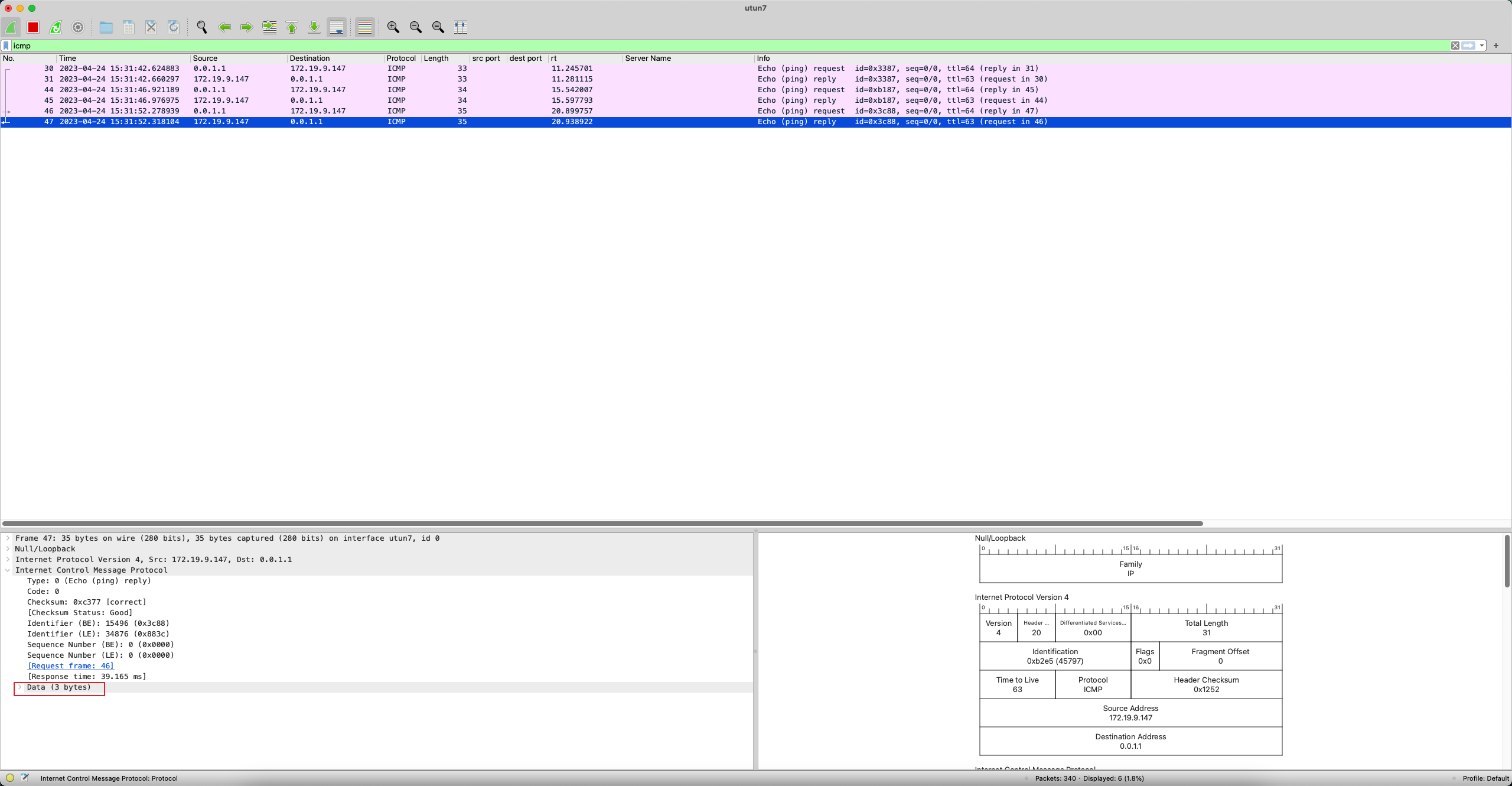Close this capture file icon
The image size is (1512, 786).
[151, 27]
